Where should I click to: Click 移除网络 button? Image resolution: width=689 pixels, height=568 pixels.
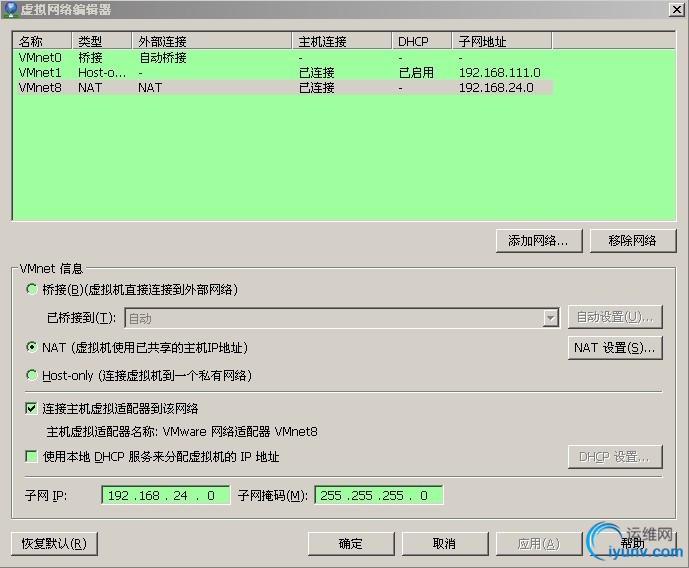pyautogui.click(x=633, y=241)
